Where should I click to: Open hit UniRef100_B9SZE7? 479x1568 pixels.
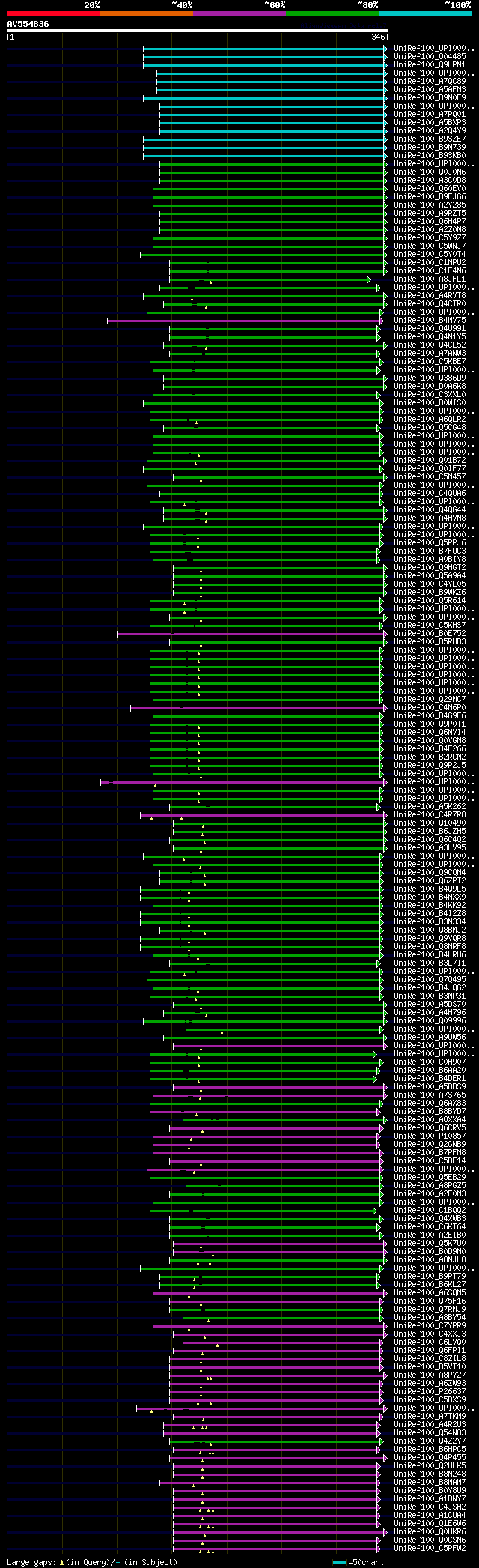(430, 139)
